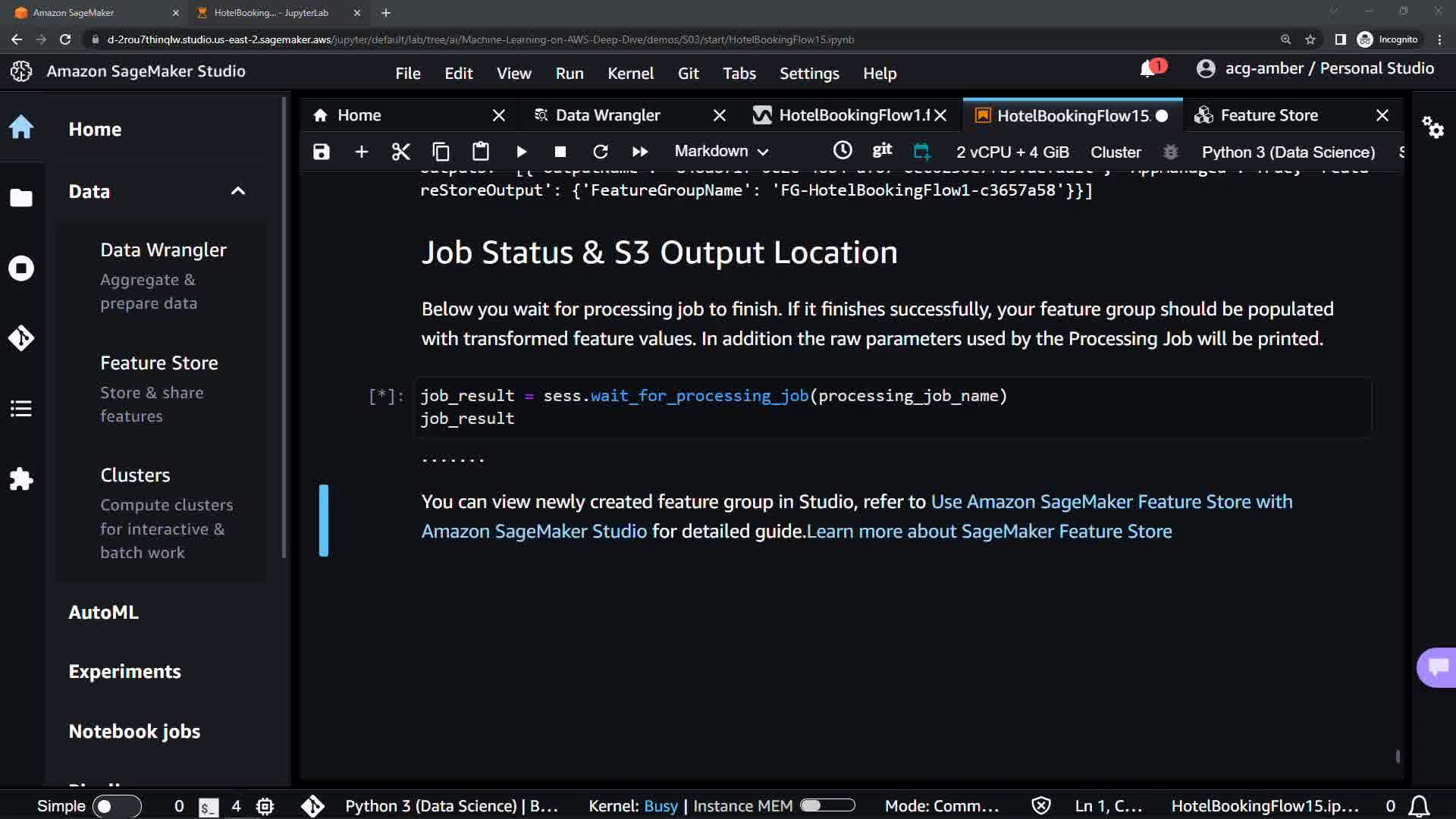Insert a new cell below with the plus icon
The height and width of the screenshot is (819, 1456).
click(362, 152)
